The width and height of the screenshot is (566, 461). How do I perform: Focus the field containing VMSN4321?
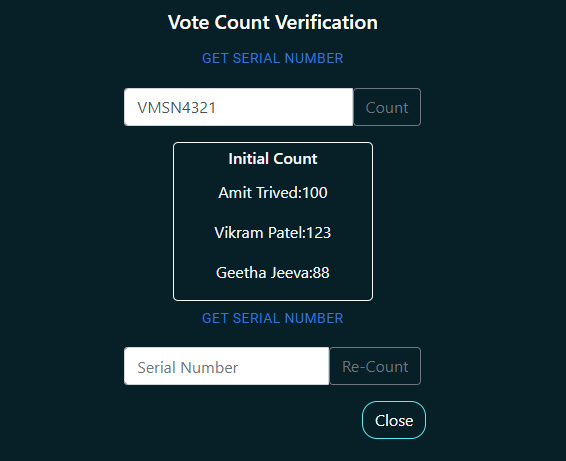(x=239, y=107)
